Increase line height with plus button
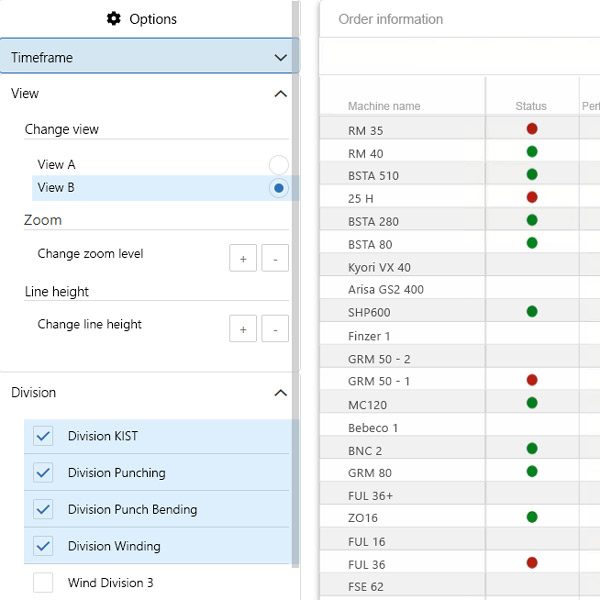600x600 pixels. click(243, 329)
